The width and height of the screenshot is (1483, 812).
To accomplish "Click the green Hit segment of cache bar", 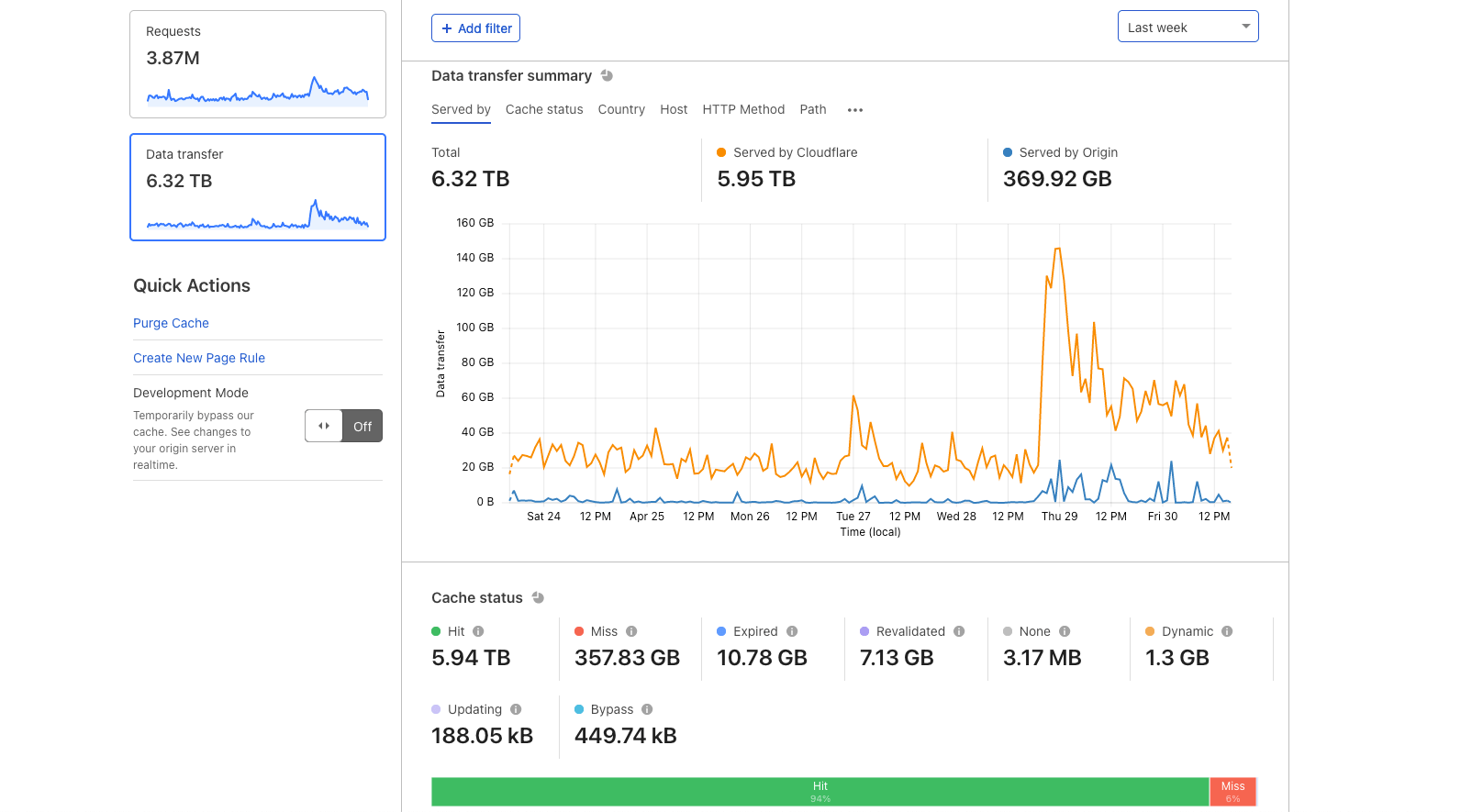I will point(820,792).
